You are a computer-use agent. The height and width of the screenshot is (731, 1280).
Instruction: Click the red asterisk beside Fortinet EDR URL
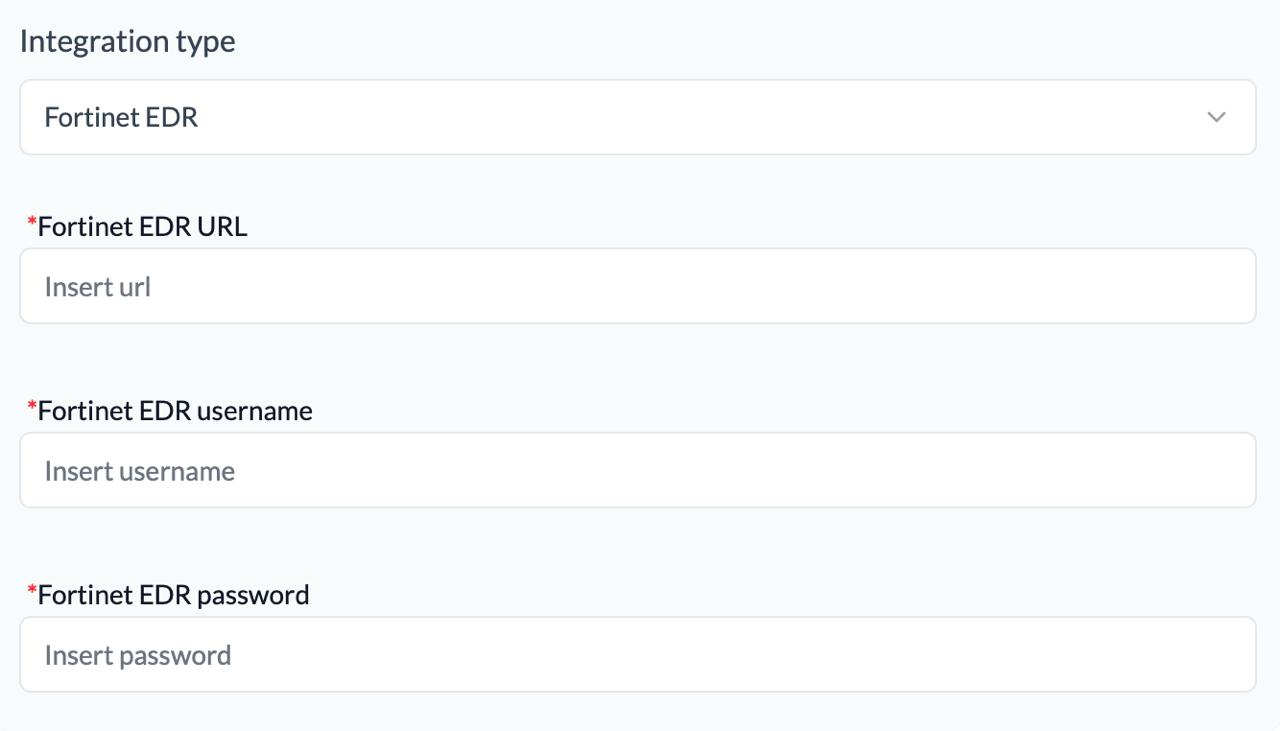[32, 222]
